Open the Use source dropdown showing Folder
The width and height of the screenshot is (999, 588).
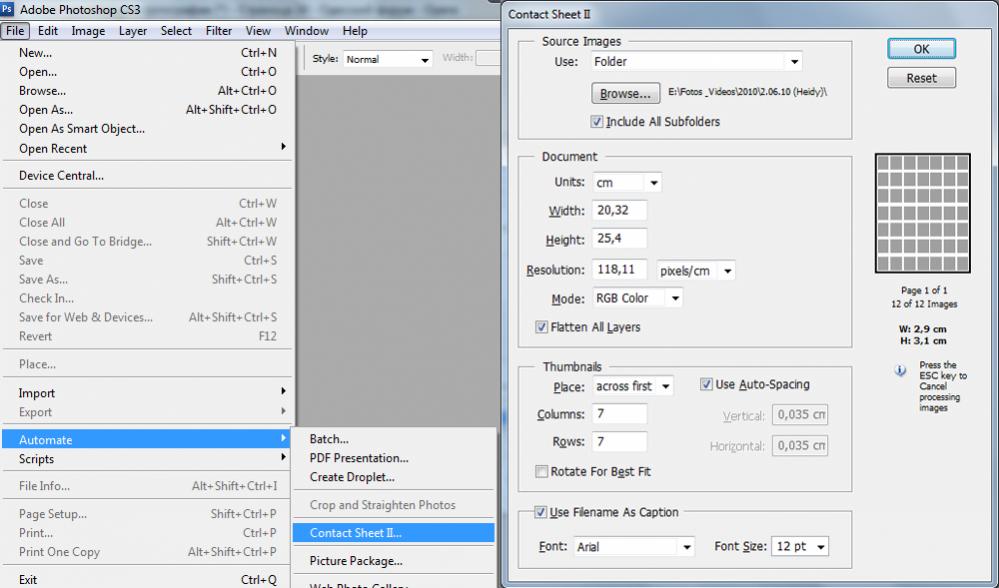(696, 62)
